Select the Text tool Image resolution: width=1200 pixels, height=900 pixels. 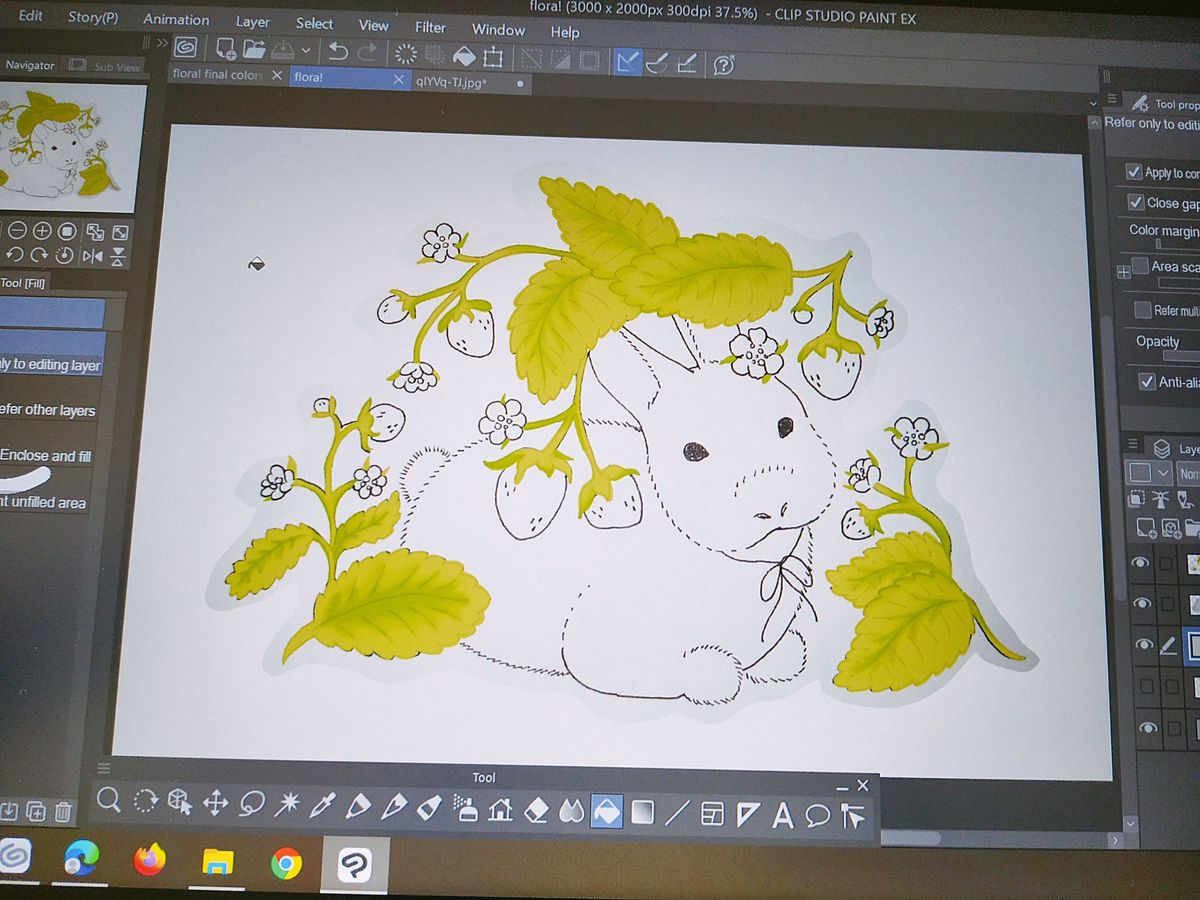point(783,816)
